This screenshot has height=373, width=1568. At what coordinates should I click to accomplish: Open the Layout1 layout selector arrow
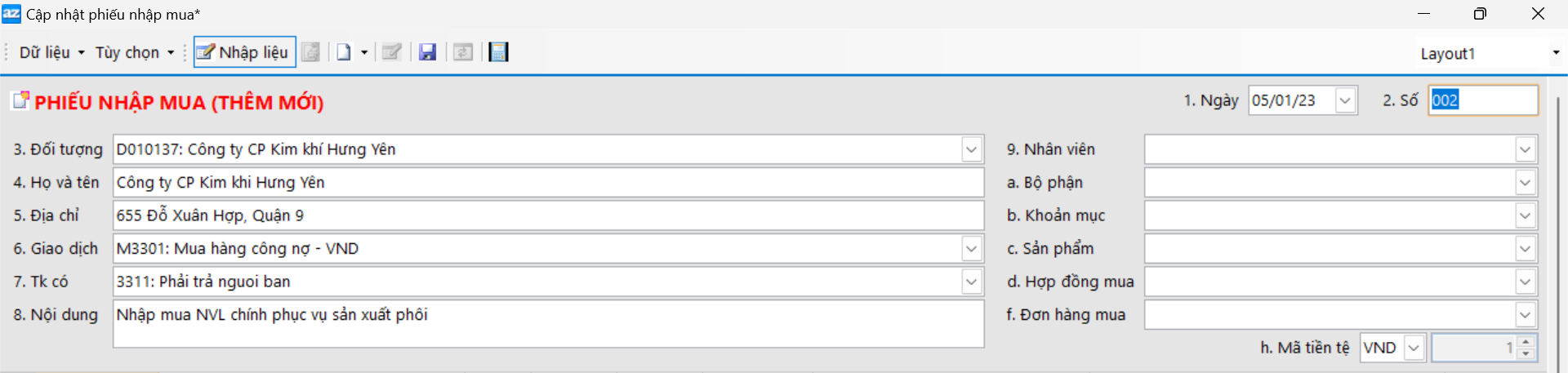pyautogui.click(x=1556, y=53)
